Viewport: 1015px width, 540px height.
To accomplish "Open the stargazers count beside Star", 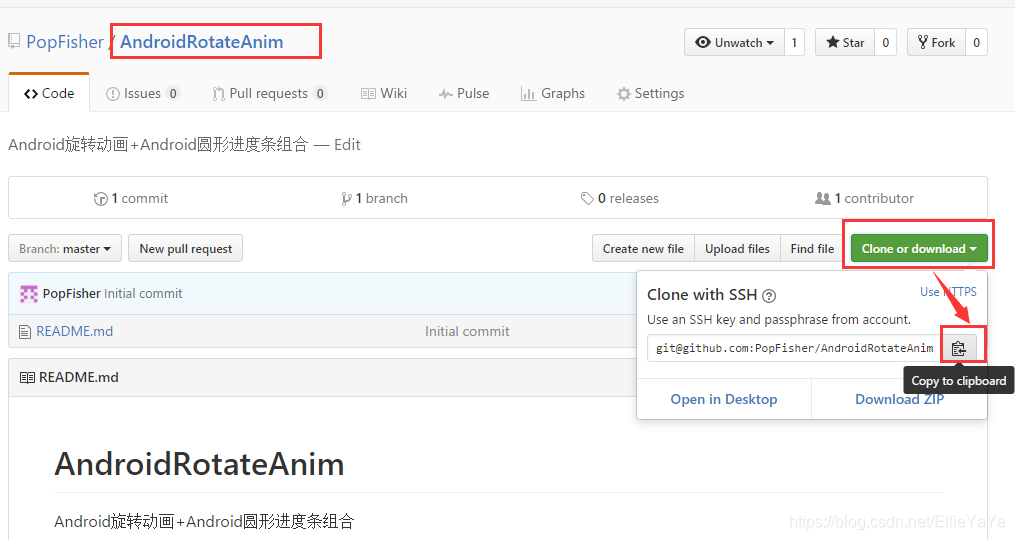I will [x=886, y=43].
